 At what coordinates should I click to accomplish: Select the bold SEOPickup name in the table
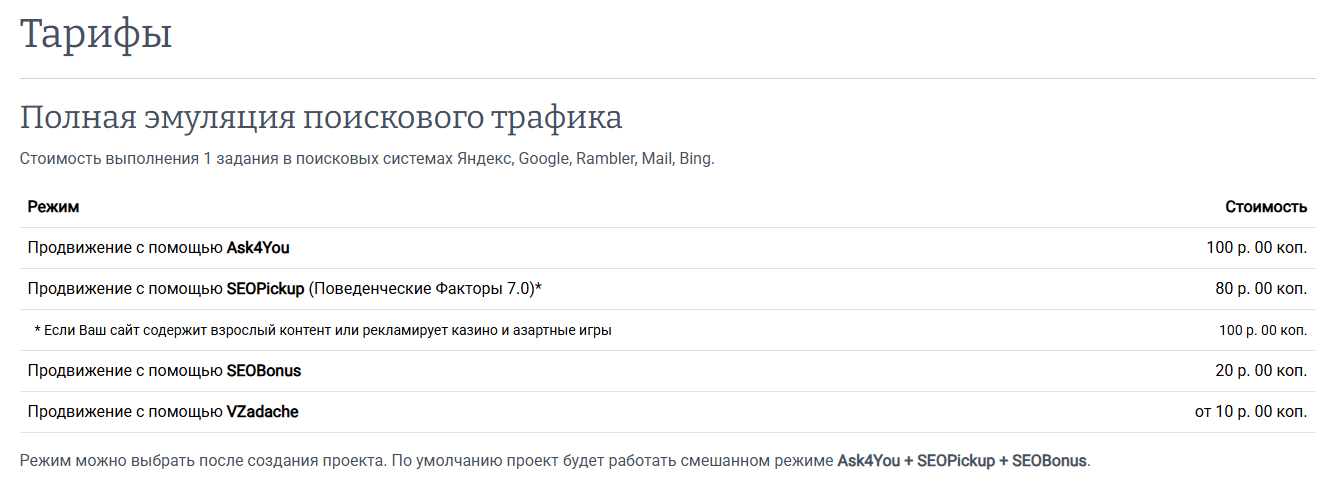[265, 289]
